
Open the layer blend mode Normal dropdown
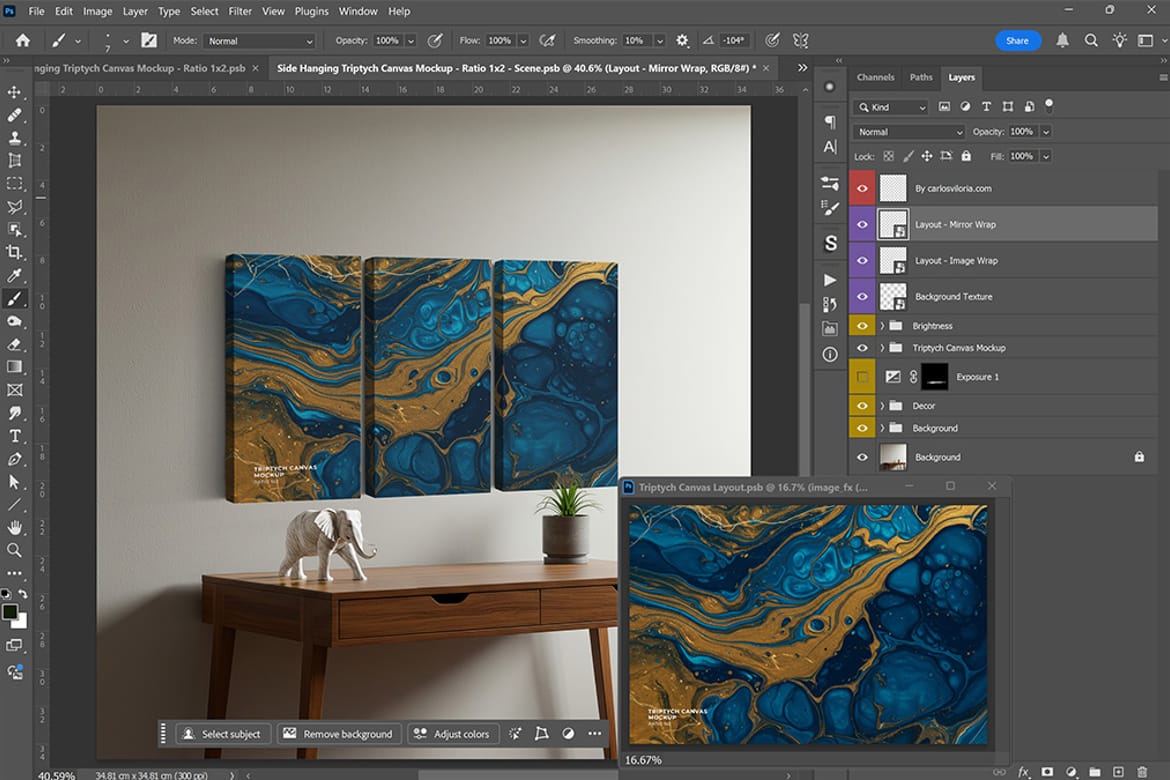(910, 132)
